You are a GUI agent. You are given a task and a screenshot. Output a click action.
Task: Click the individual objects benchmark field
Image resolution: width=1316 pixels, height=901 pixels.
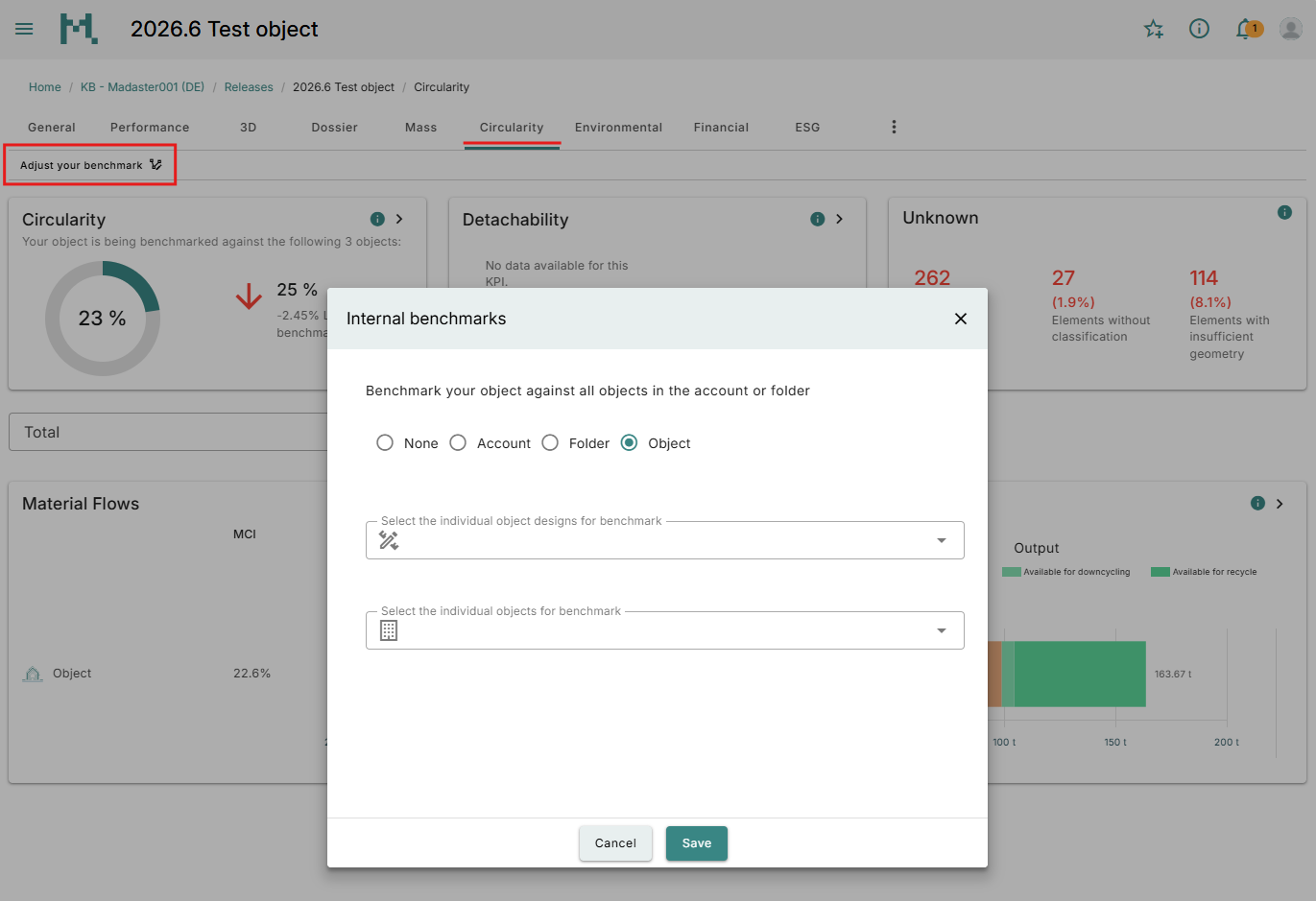pyautogui.click(x=664, y=630)
